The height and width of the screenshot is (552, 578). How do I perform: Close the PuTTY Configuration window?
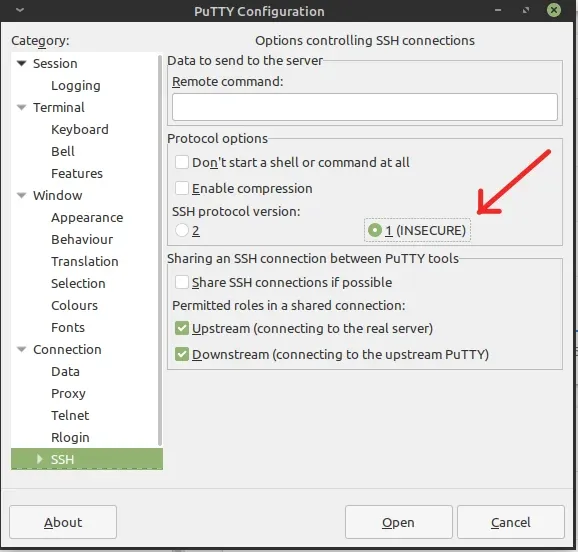tap(554, 10)
